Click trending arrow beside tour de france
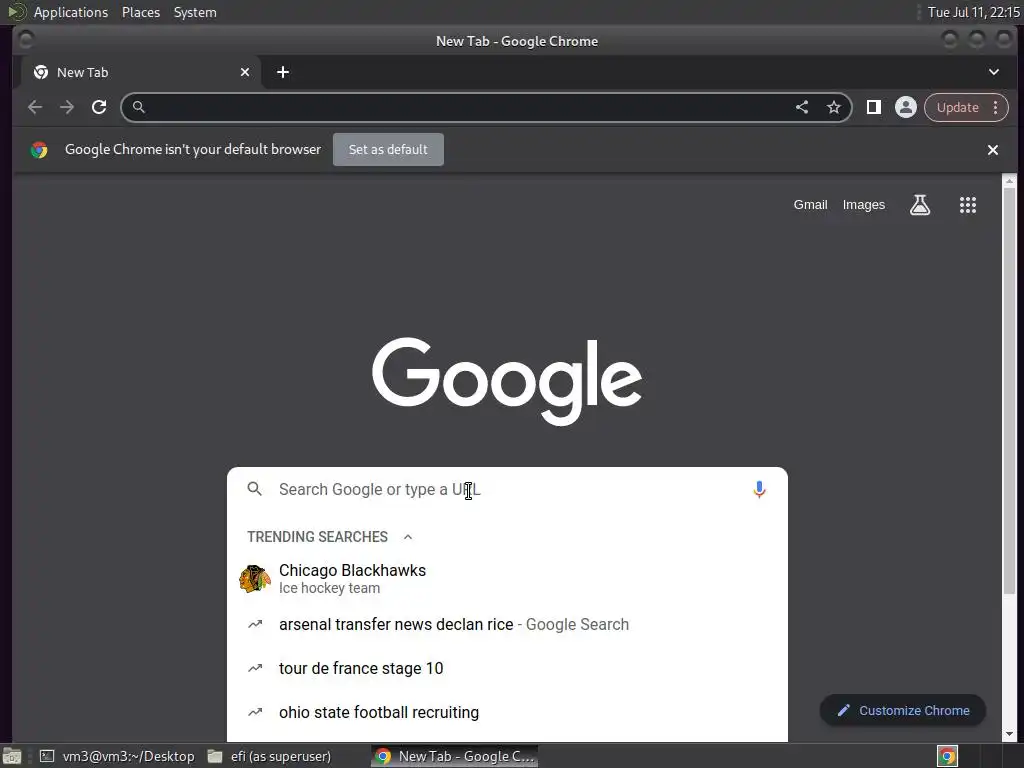Image resolution: width=1024 pixels, height=768 pixels. (x=255, y=668)
